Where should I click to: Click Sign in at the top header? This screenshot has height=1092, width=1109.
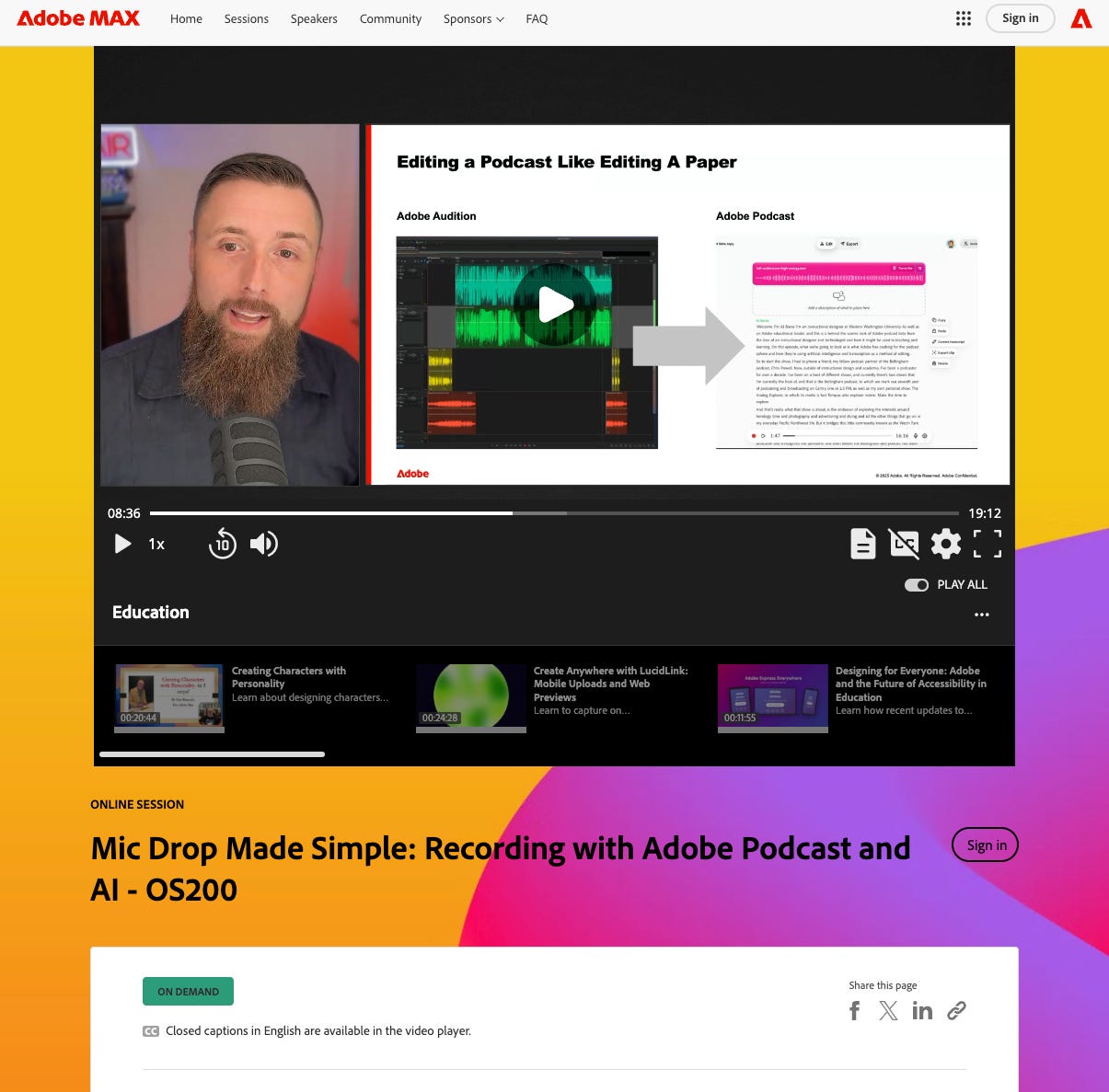coord(1020,18)
